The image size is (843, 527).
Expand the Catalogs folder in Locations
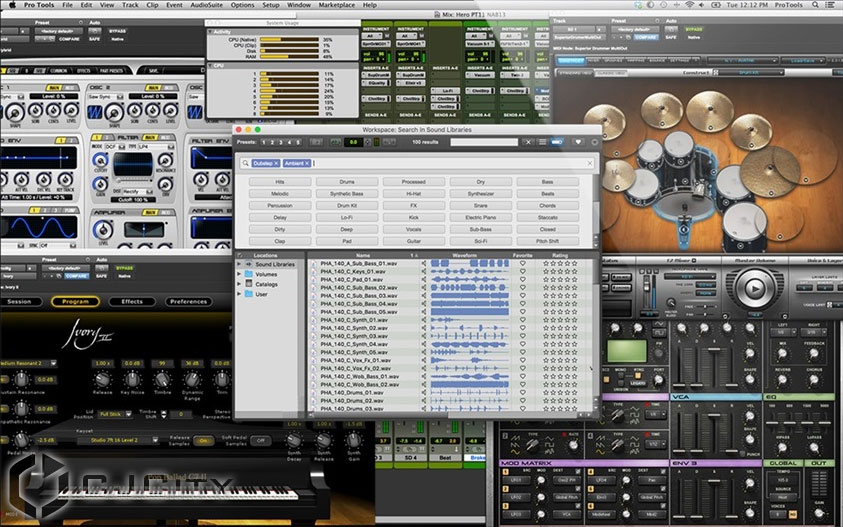[x=239, y=284]
